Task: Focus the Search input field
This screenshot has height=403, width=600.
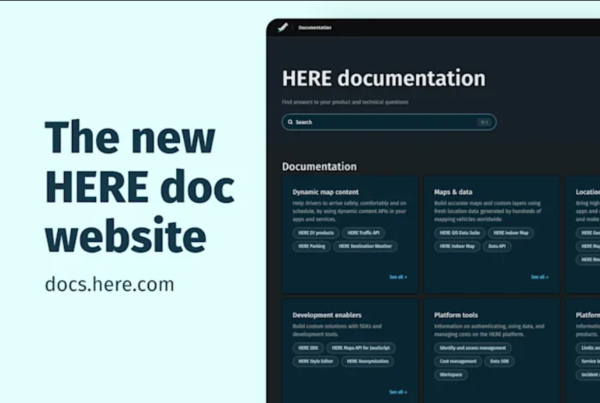Action: click(380, 122)
